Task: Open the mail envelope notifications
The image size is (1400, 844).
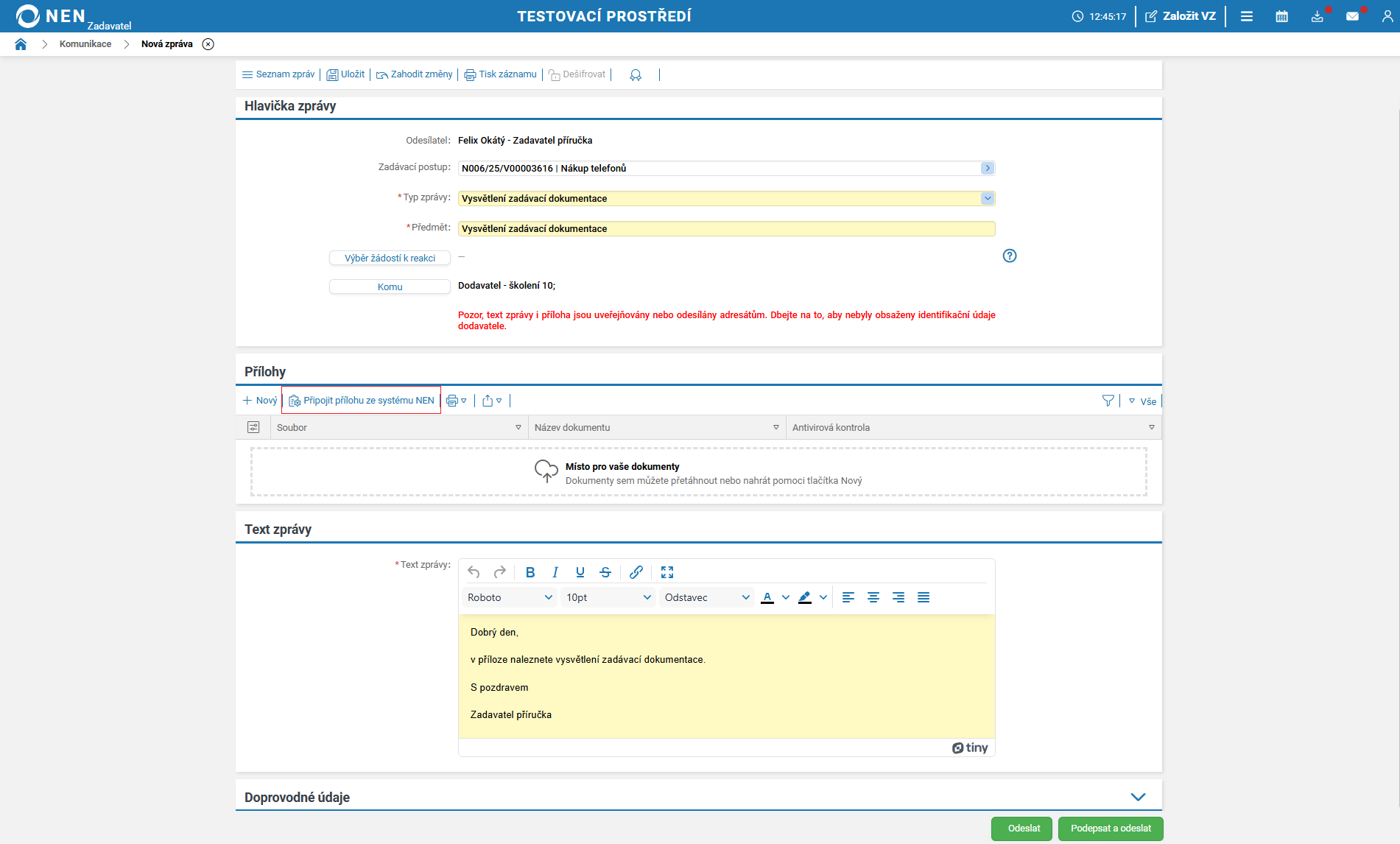Action: tap(1352, 16)
